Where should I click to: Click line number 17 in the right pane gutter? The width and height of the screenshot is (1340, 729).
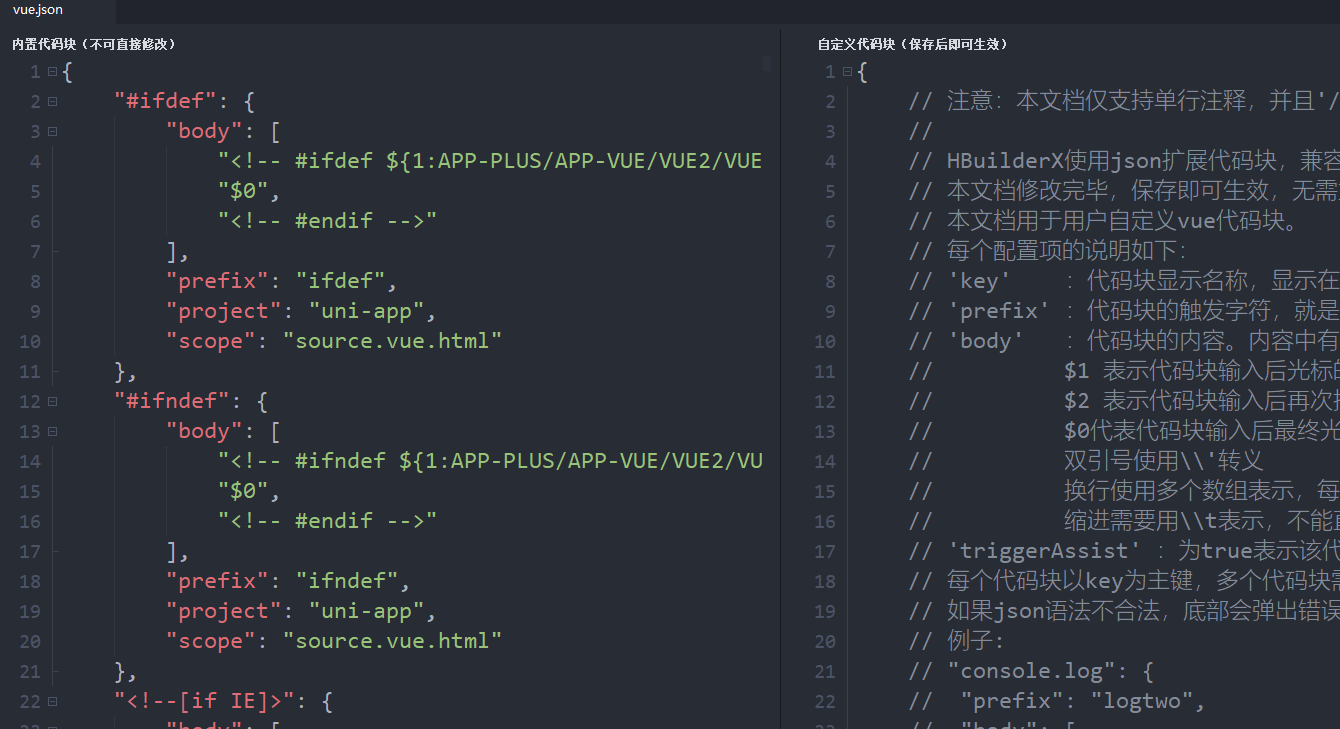click(x=825, y=552)
